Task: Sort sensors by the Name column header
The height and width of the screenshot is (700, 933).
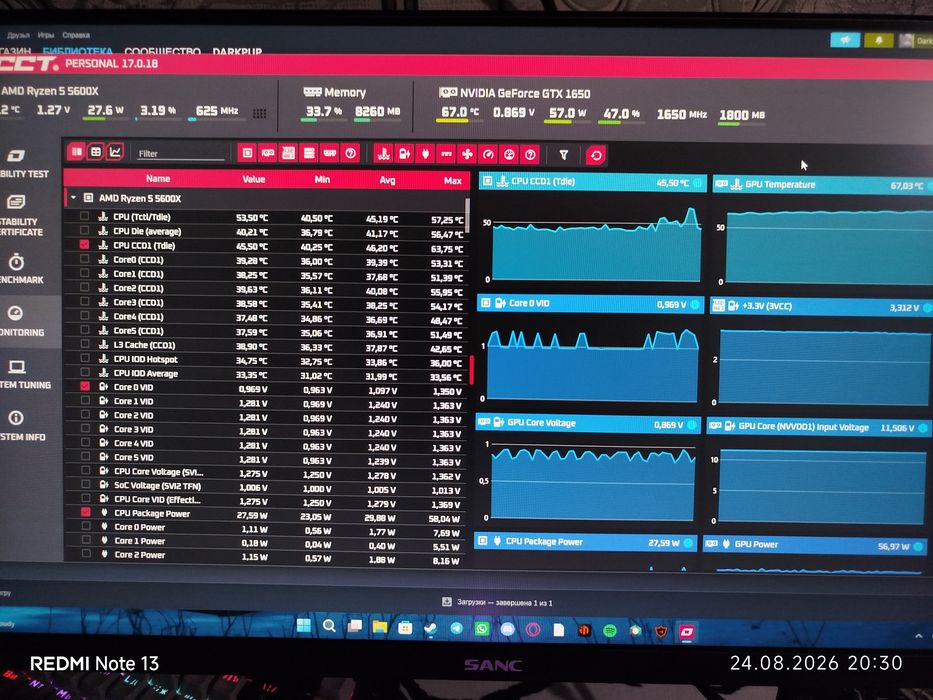Action: pyautogui.click(x=158, y=179)
